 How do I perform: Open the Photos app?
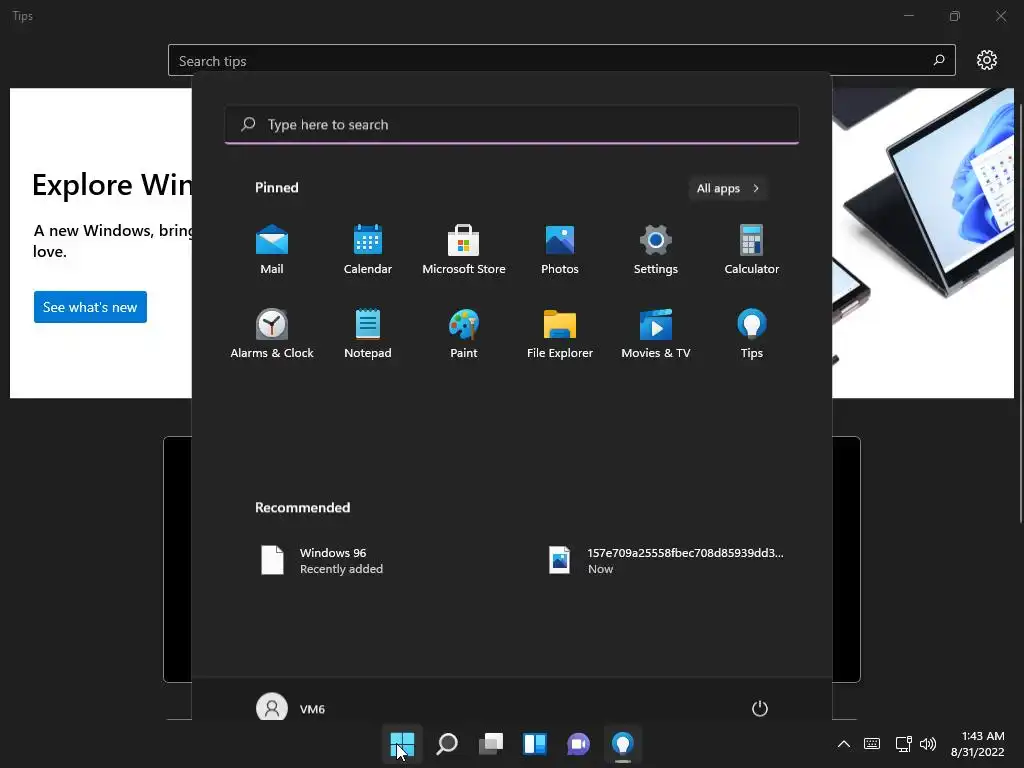point(560,249)
